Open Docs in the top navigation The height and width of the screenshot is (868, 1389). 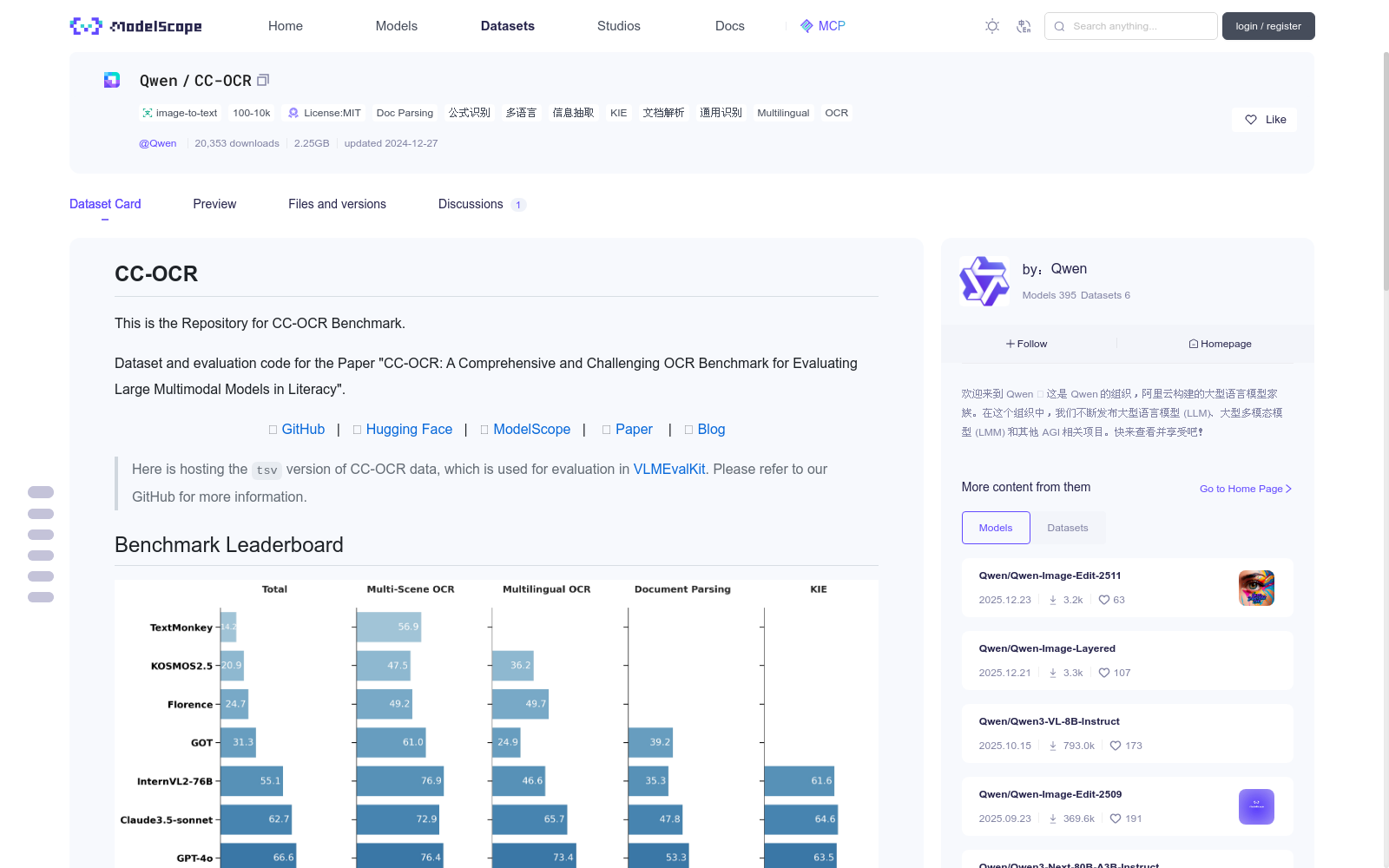[730, 26]
